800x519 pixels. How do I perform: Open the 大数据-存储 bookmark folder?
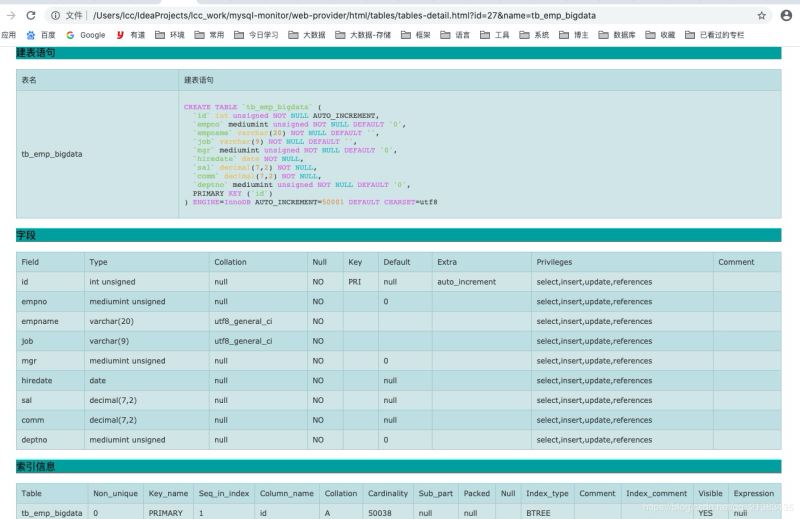[363, 35]
